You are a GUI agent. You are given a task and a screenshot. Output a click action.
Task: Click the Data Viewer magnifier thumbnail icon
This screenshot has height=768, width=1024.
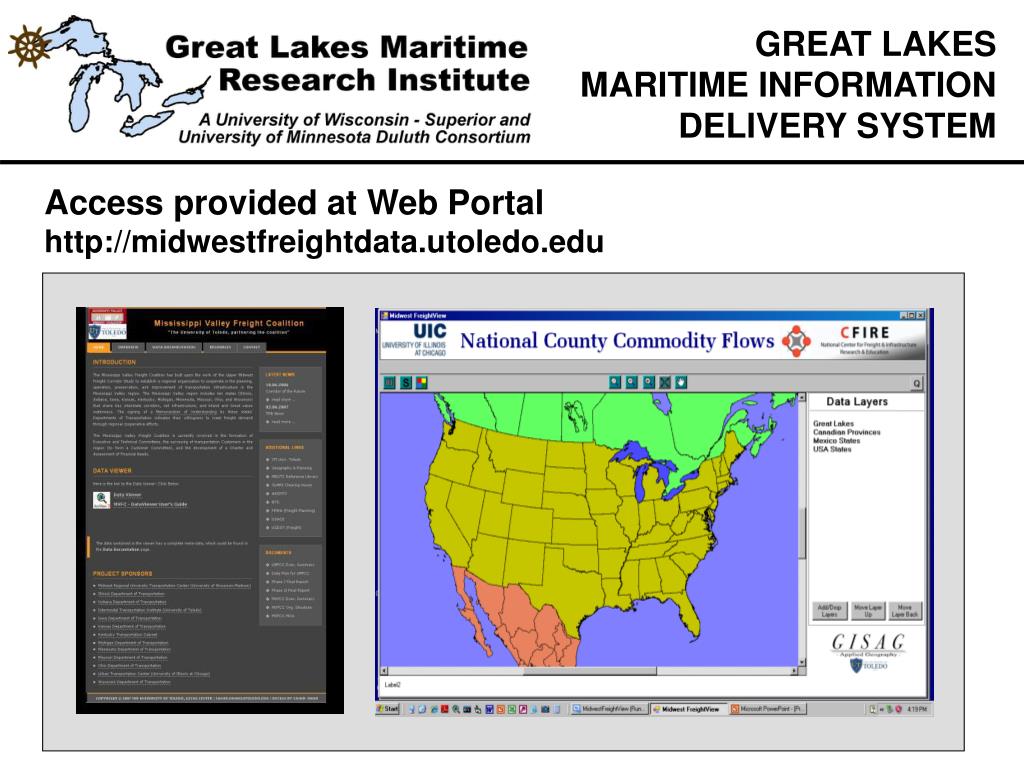(101, 500)
